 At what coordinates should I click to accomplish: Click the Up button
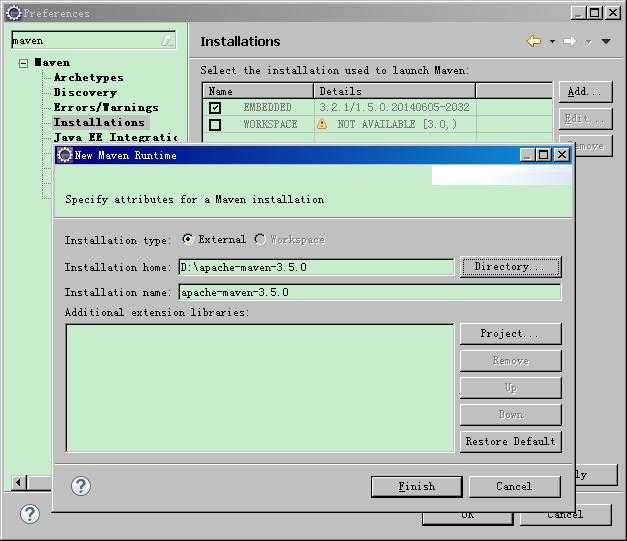pyautogui.click(x=511, y=387)
